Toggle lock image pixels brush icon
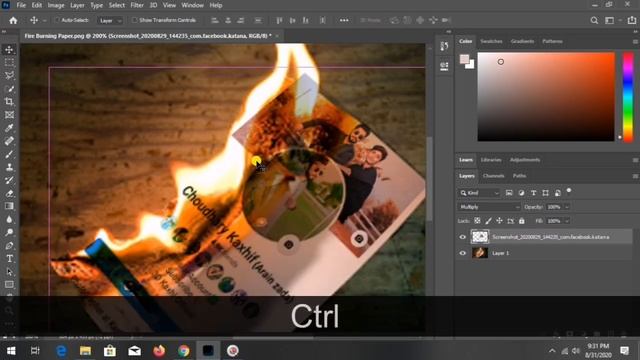The width and height of the screenshot is (640, 360). click(488, 221)
